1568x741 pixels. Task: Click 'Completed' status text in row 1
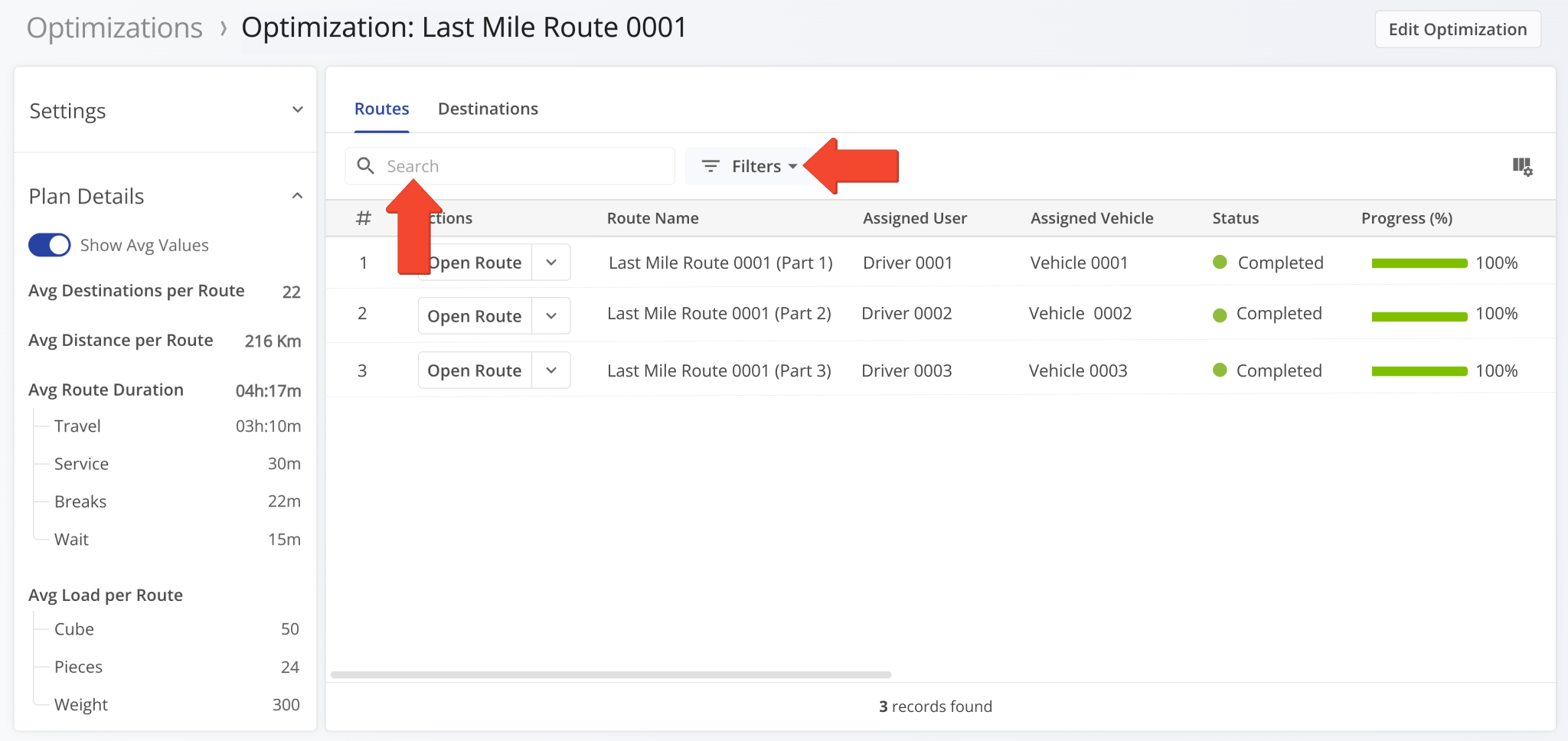(x=1280, y=263)
